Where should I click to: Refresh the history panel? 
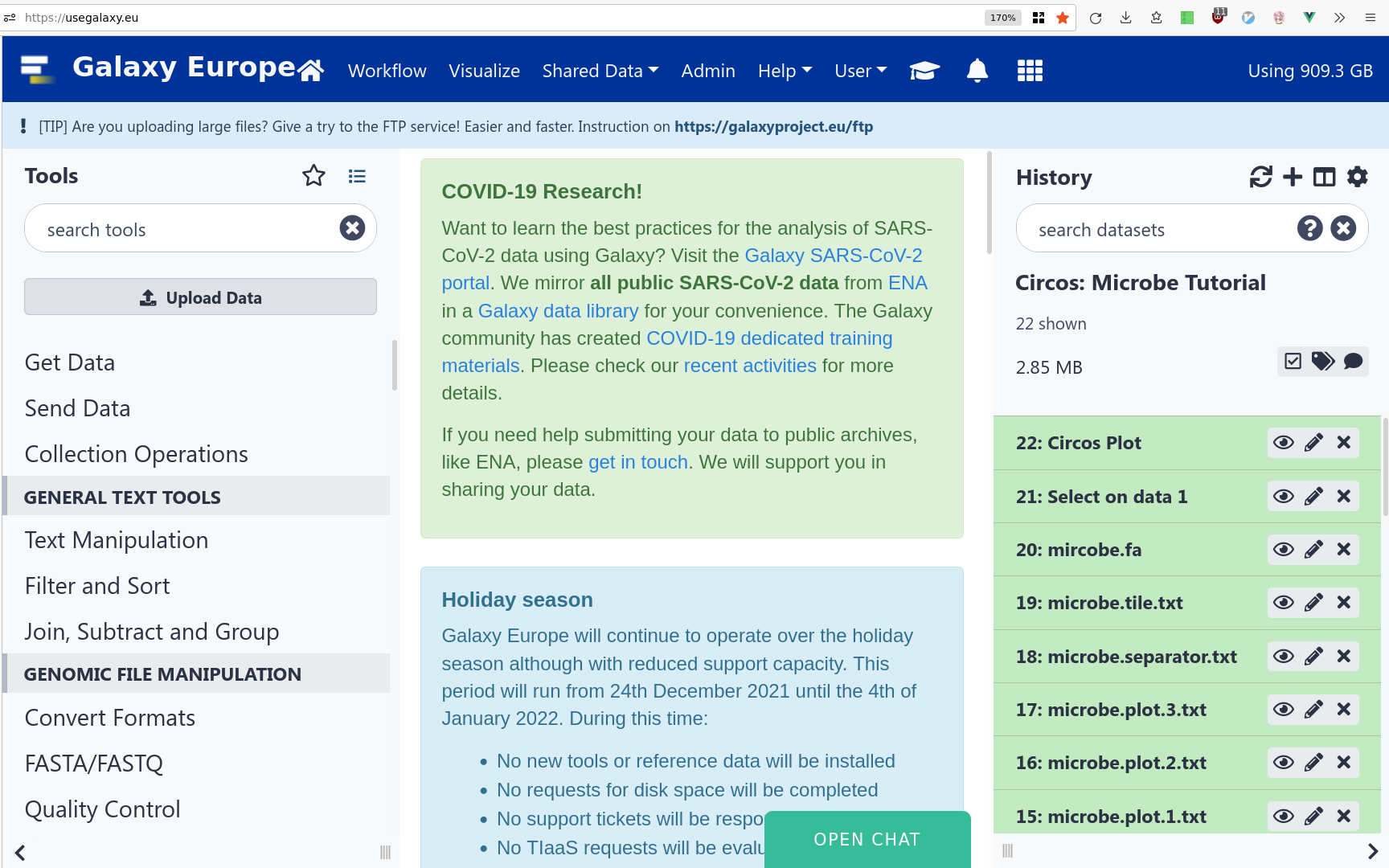point(1260,177)
